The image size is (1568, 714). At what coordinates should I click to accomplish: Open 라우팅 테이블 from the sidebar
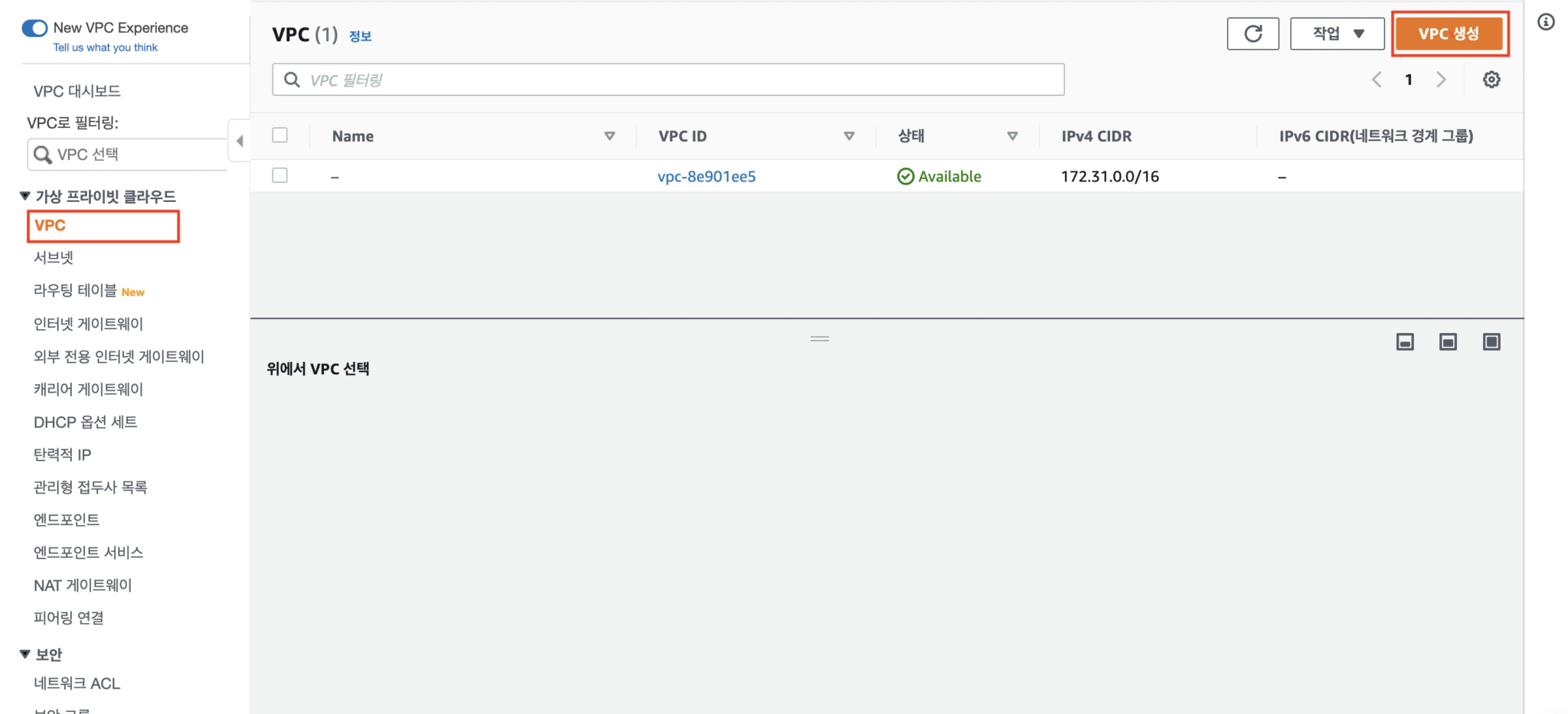(74, 290)
